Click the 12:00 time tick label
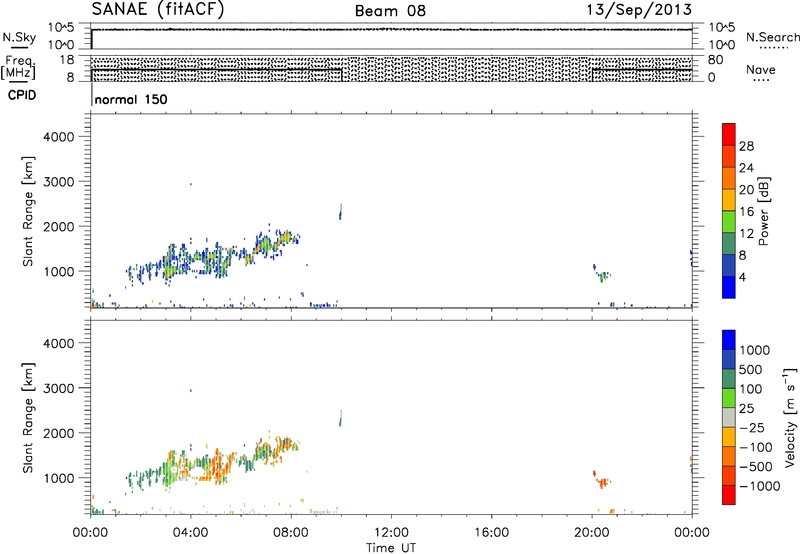The height and width of the screenshot is (554, 800). 391,533
